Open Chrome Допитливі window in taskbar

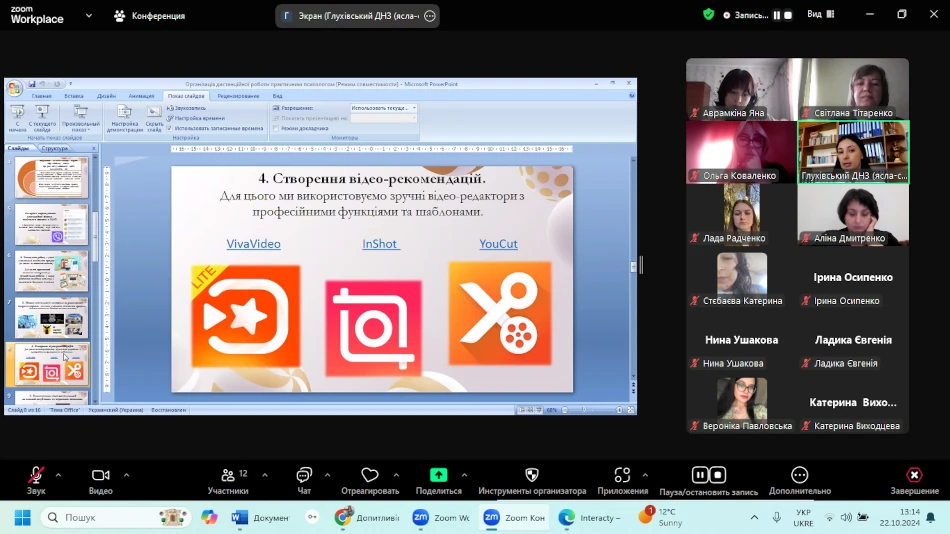tap(367, 518)
